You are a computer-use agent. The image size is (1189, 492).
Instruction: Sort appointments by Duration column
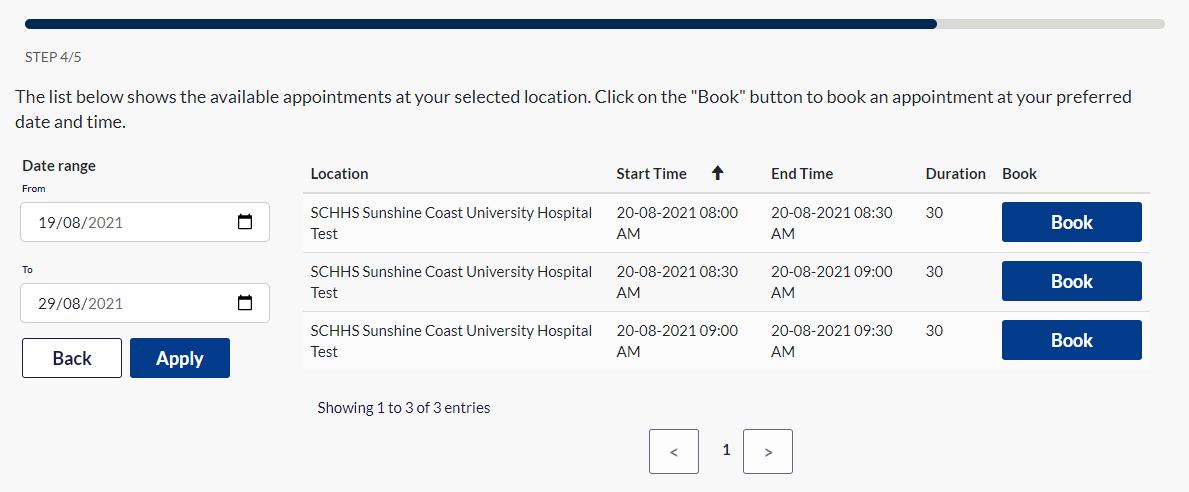955,173
